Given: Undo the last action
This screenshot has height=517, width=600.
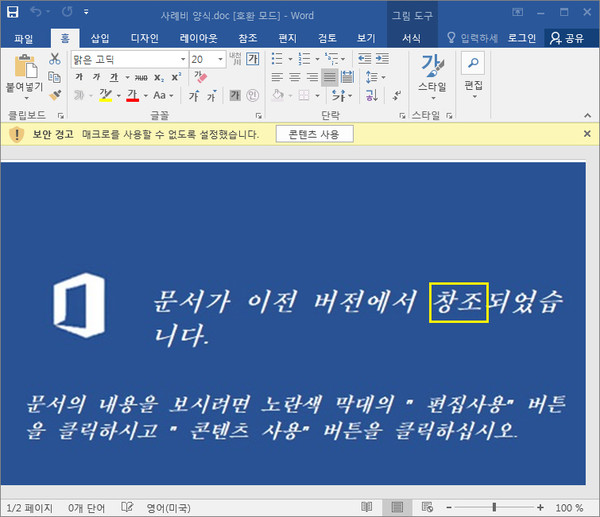Looking at the screenshot, I should point(36,12).
